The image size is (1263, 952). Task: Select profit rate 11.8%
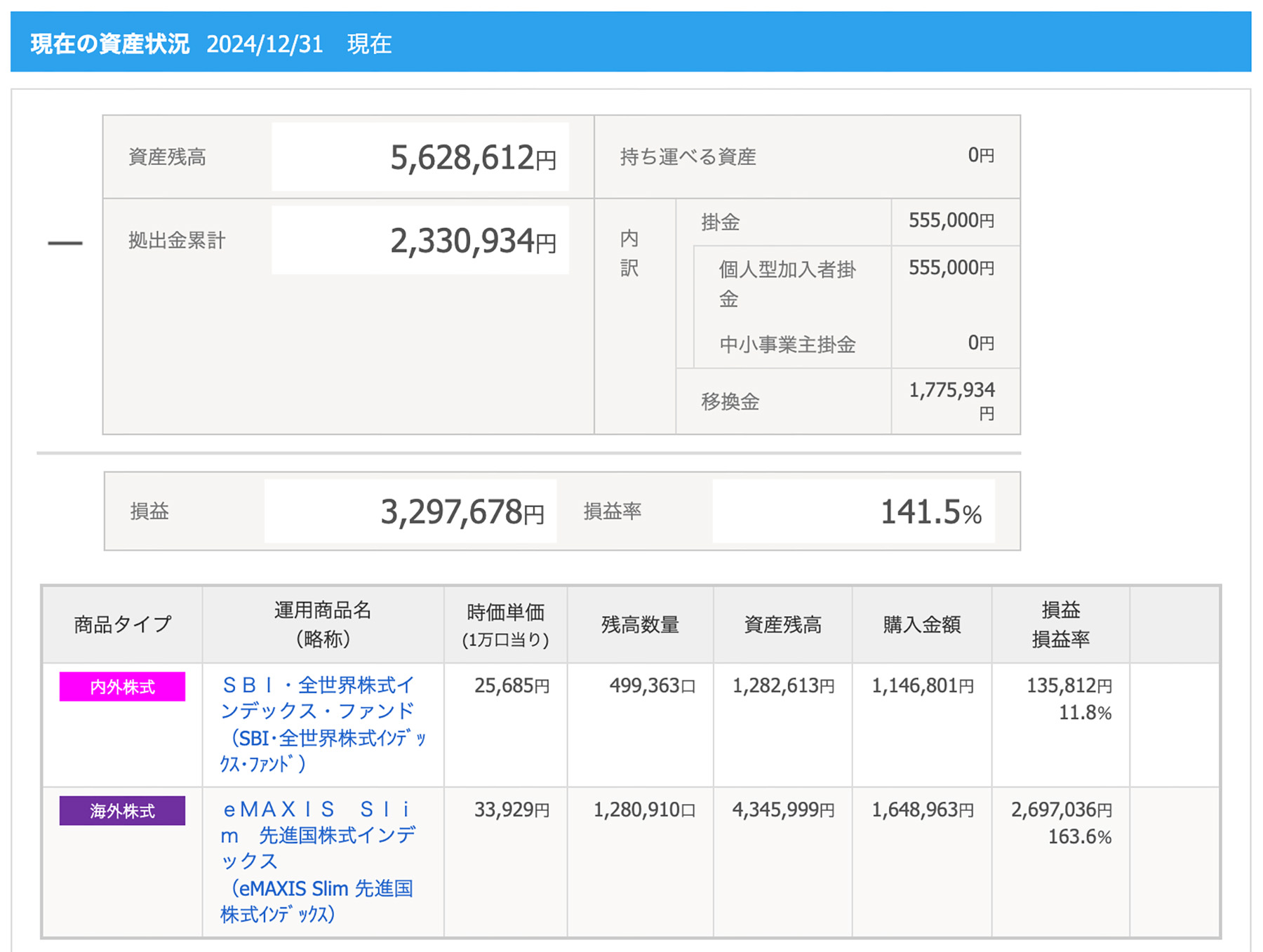[1085, 713]
